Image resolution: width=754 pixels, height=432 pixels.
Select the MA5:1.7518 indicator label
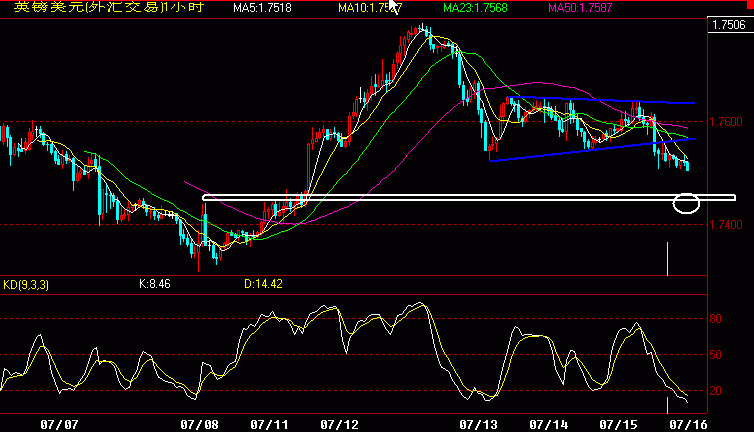tap(262, 8)
